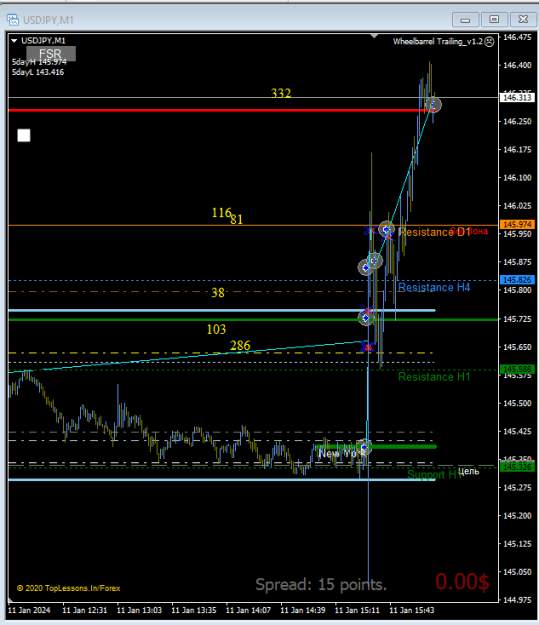Click the '11 Jan 15:11' time axis label
Image resolution: width=539 pixels, height=625 pixels.
click(x=357, y=610)
